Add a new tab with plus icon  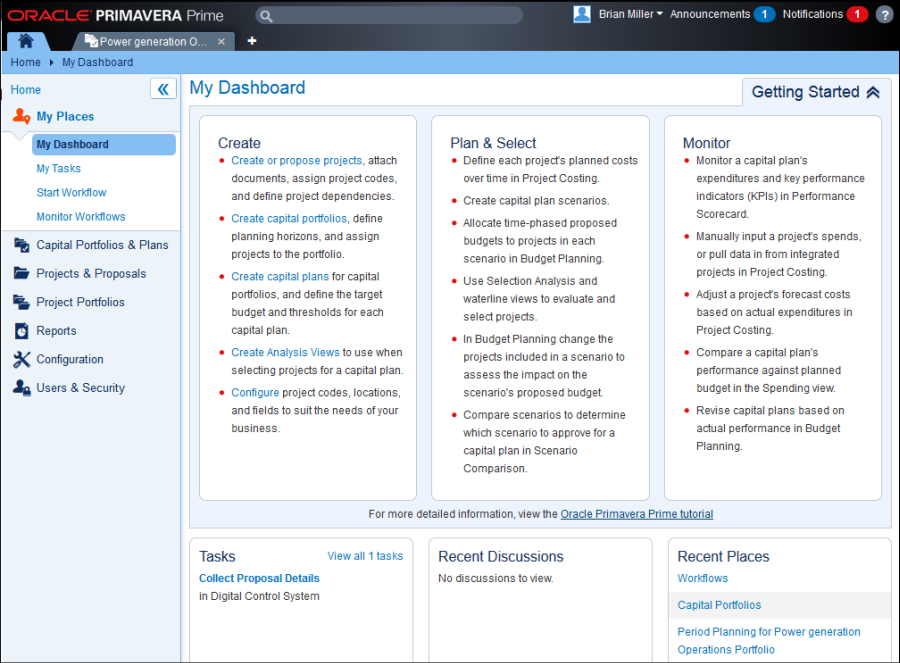point(251,41)
